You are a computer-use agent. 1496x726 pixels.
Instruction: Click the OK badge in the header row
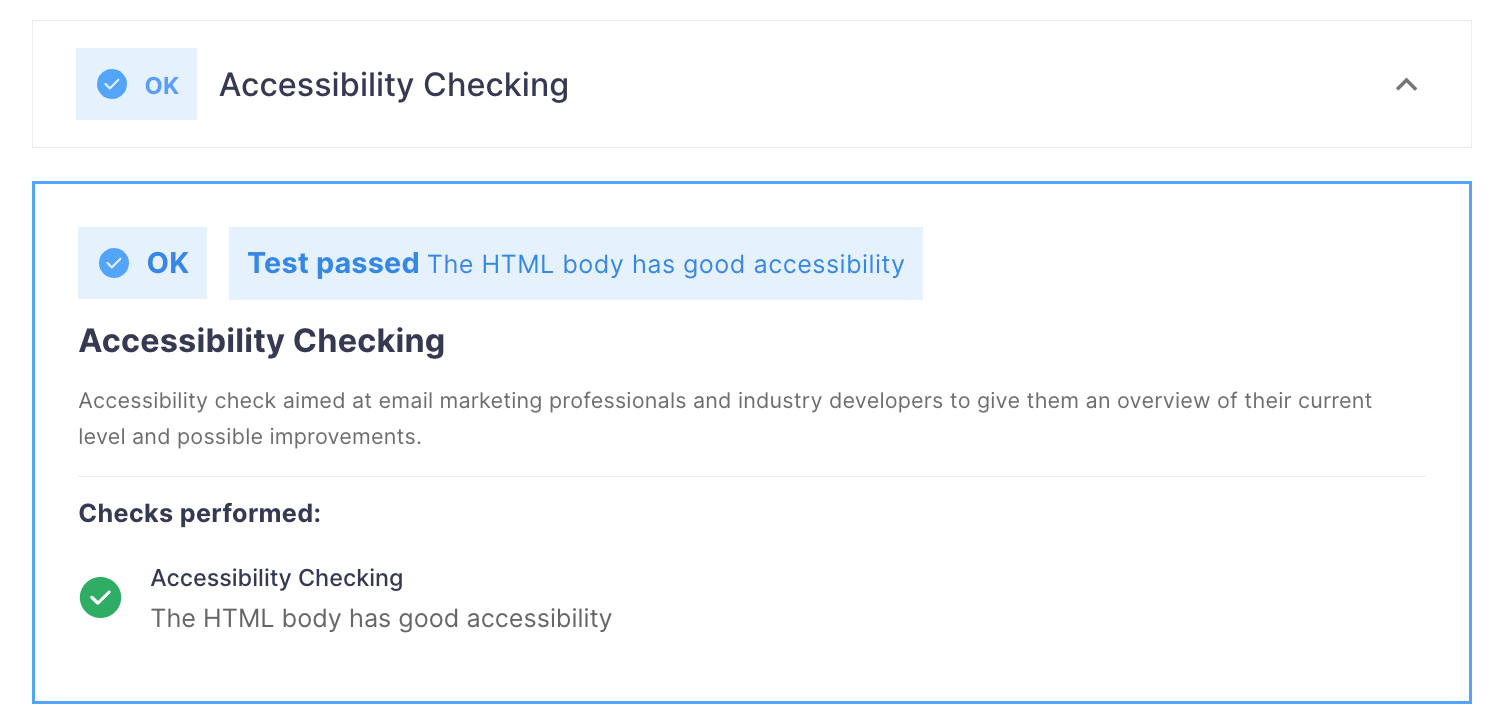[x=136, y=84]
